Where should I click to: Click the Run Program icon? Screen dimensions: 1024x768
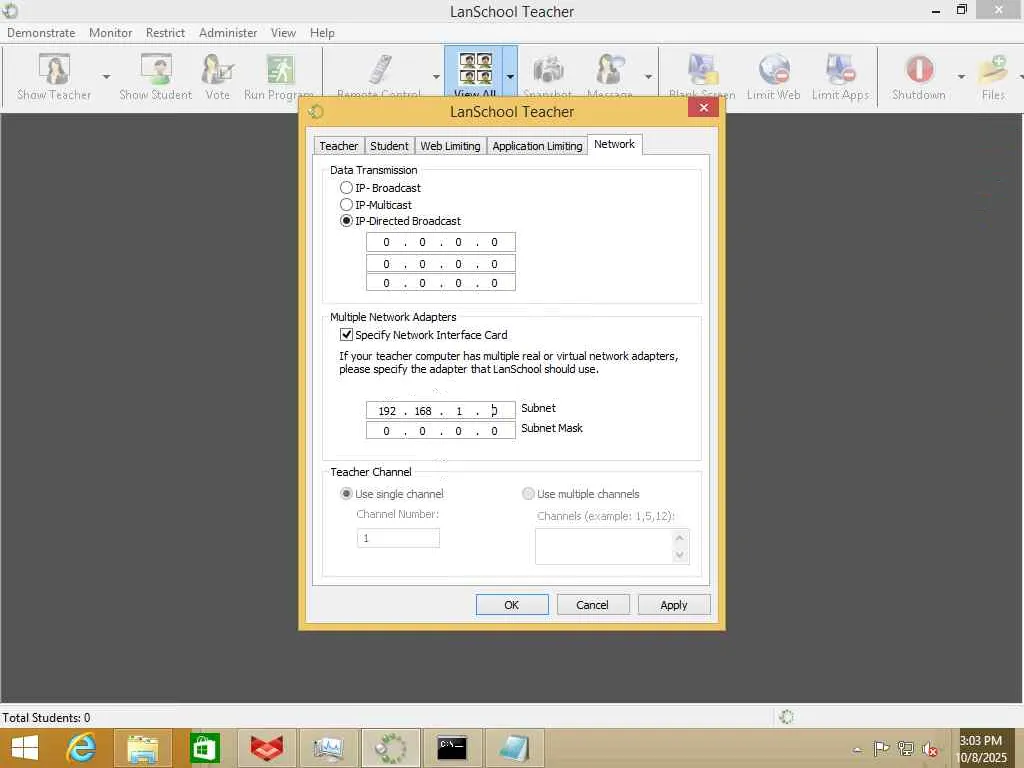click(x=281, y=69)
